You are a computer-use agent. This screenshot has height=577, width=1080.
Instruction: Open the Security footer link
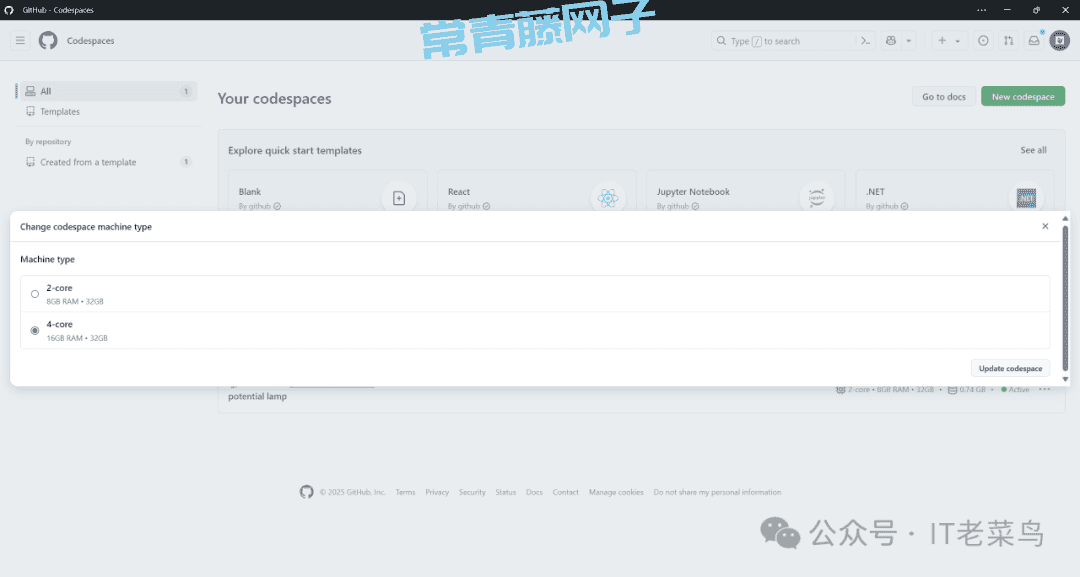click(472, 492)
